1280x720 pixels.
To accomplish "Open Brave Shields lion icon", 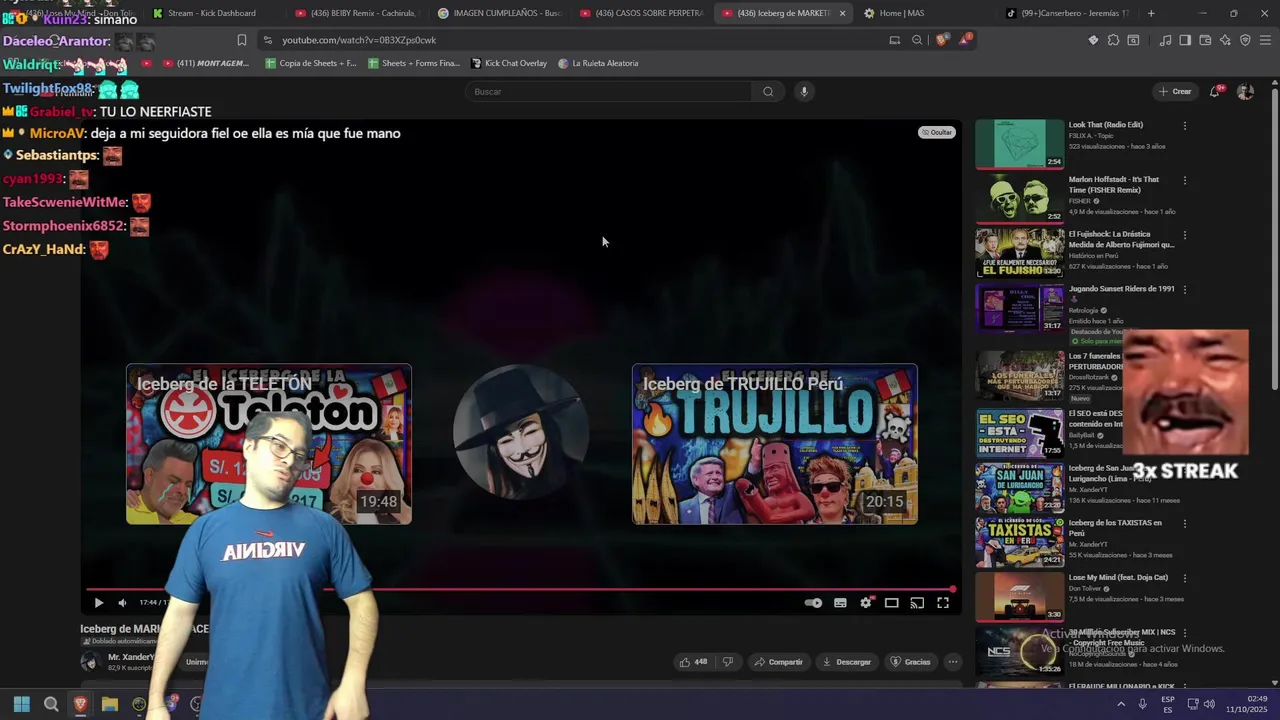I will click(942, 40).
